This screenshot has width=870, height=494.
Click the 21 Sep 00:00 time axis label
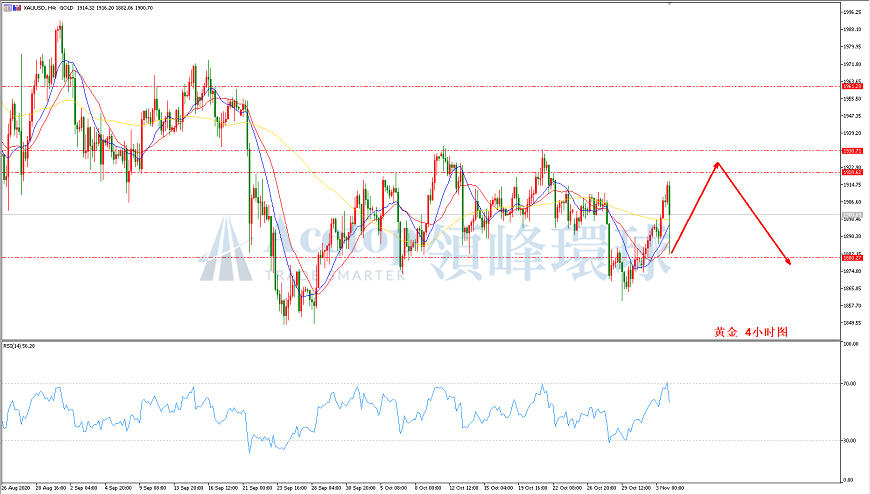pyautogui.click(x=257, y=488)
